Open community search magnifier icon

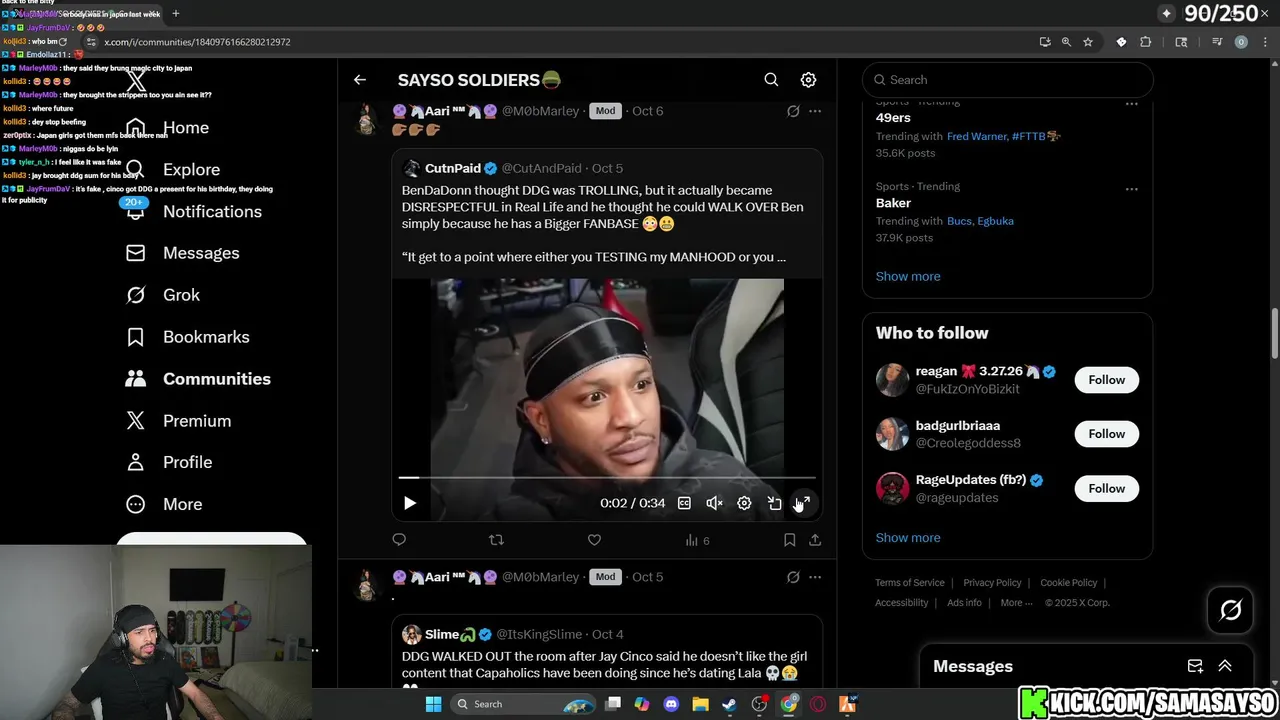771,80
